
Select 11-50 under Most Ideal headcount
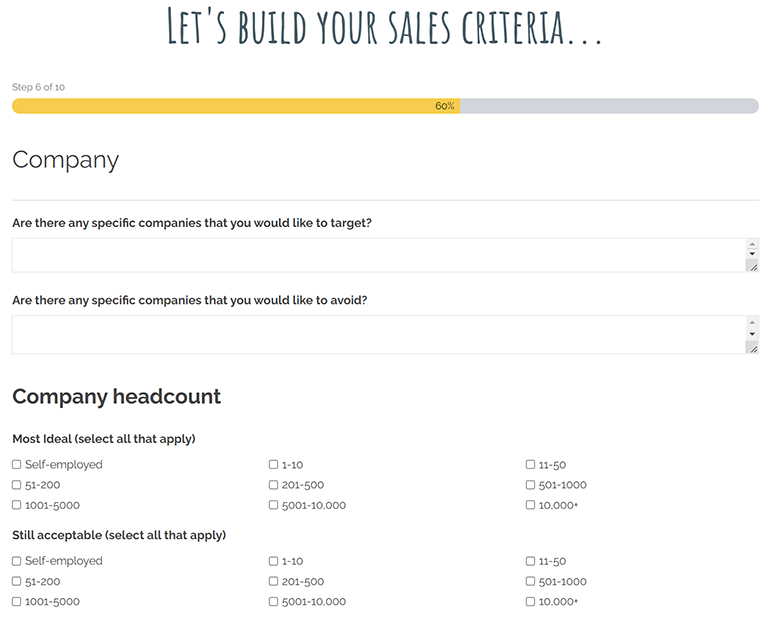[x=531, y=465]
